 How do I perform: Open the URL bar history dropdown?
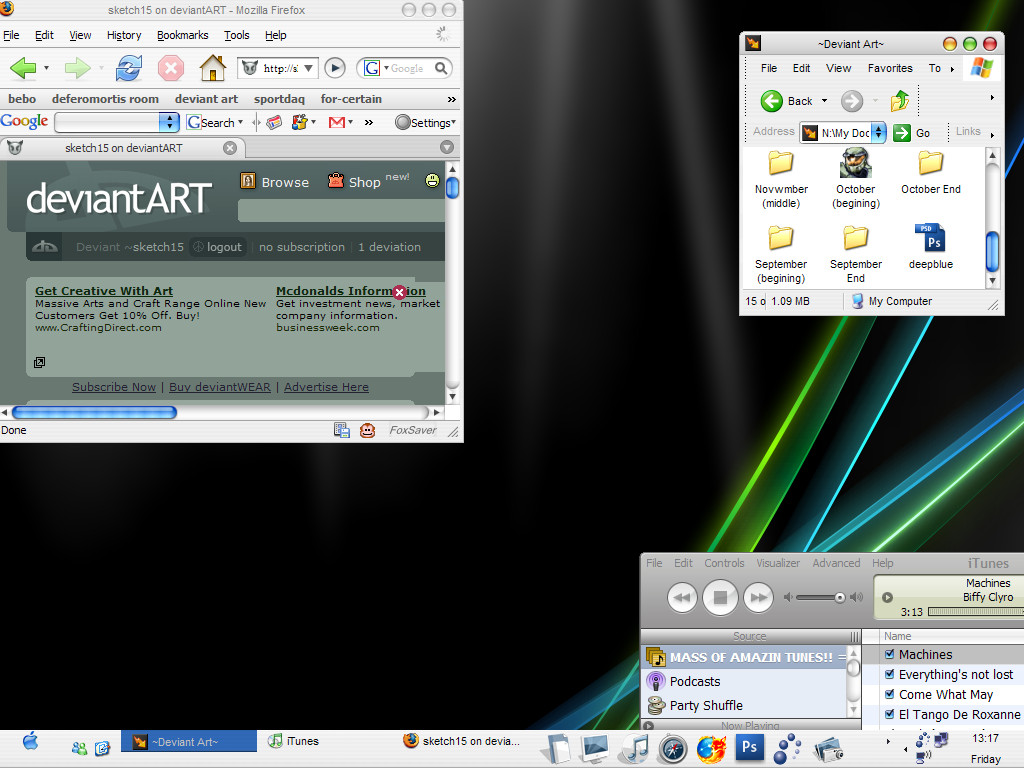coord(308,68)
